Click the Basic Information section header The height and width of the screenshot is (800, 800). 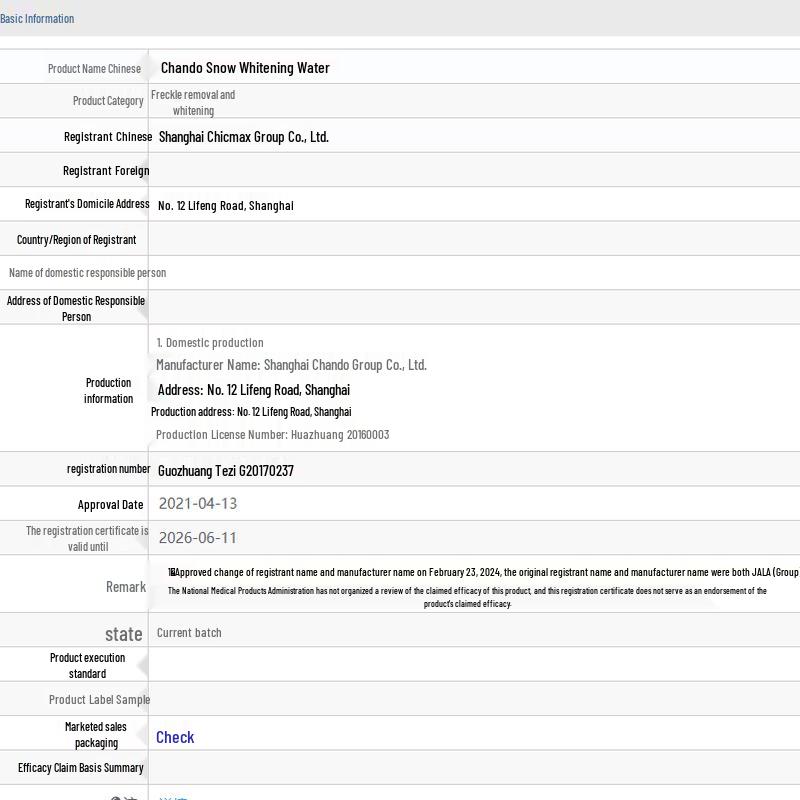(x=37, y=18)
